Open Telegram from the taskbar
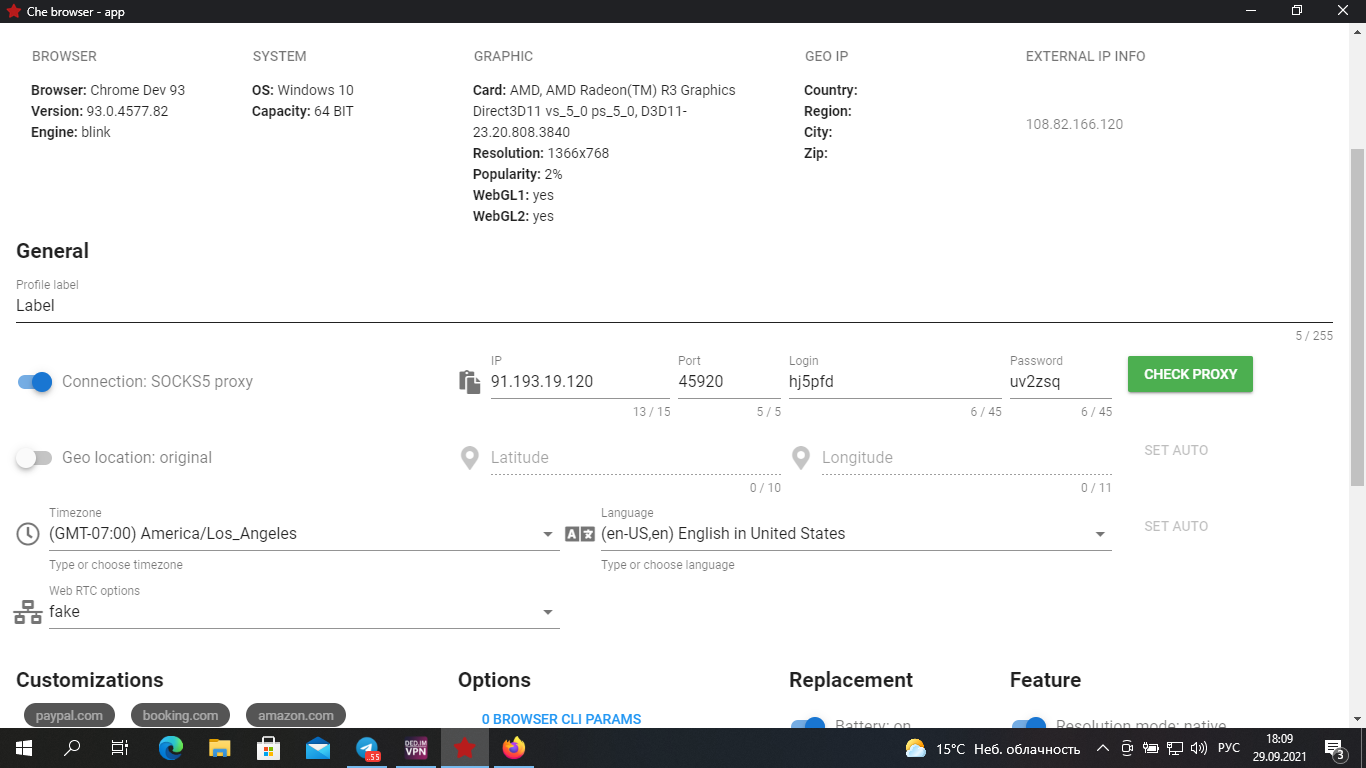Image resolution: width=1366 pixels, height=768 pixels. (x=367, y=748)
